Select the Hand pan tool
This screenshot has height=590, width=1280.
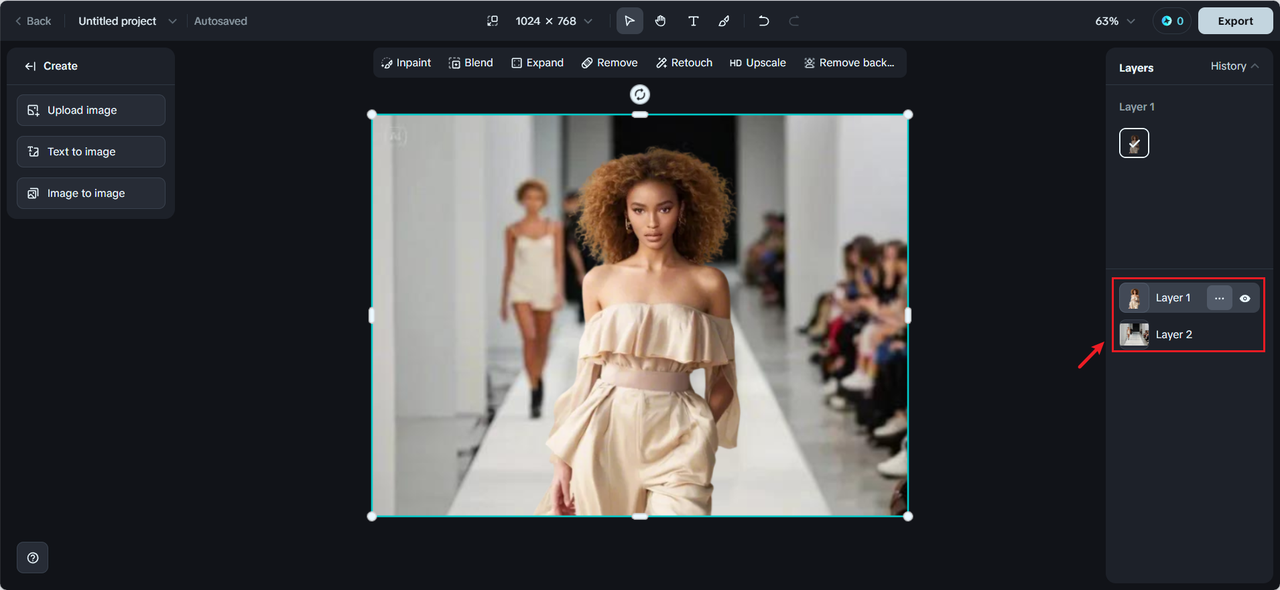661,21
